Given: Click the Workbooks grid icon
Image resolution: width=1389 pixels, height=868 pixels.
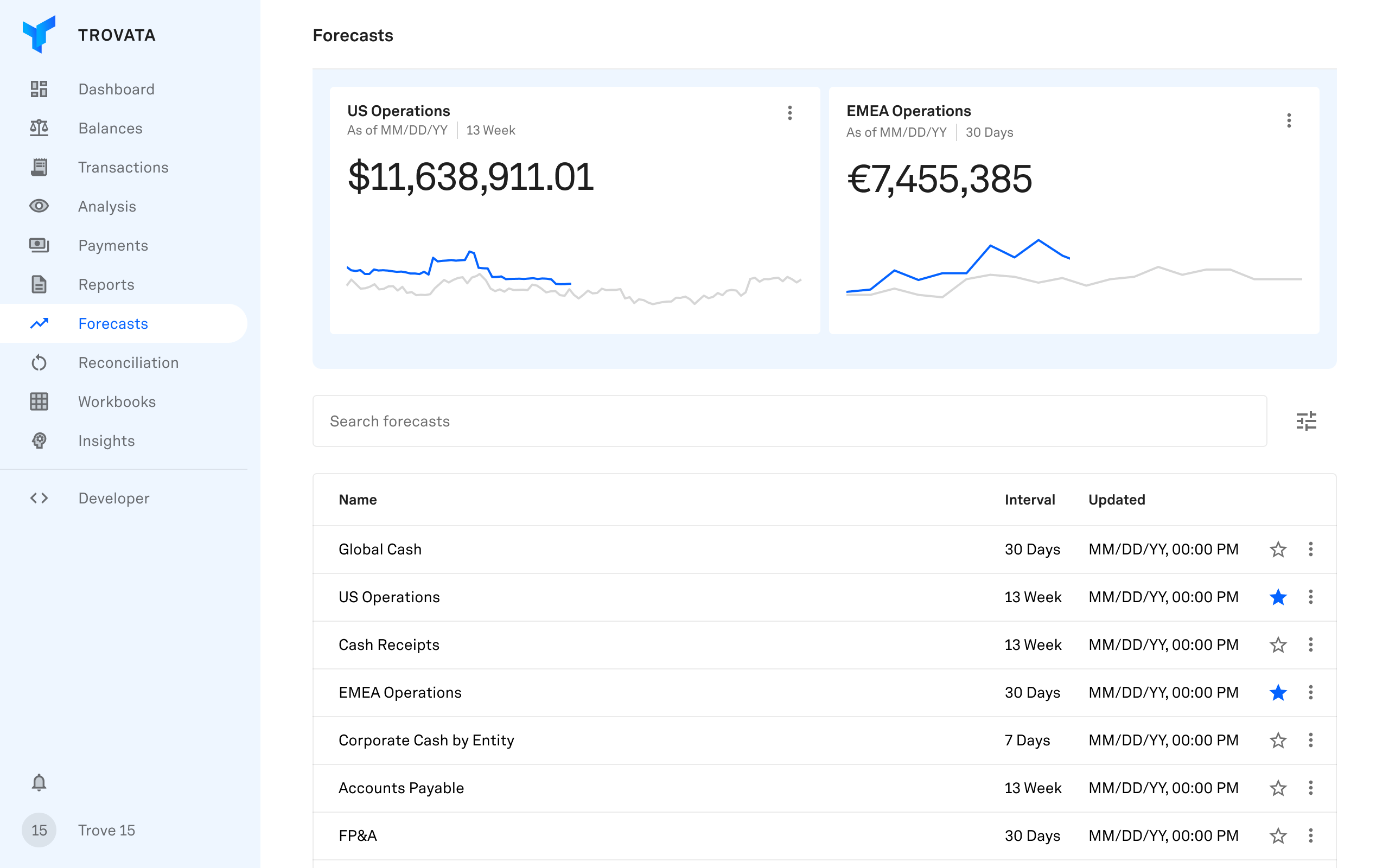Looking at the screenshot, I should (x=39, y=402).
